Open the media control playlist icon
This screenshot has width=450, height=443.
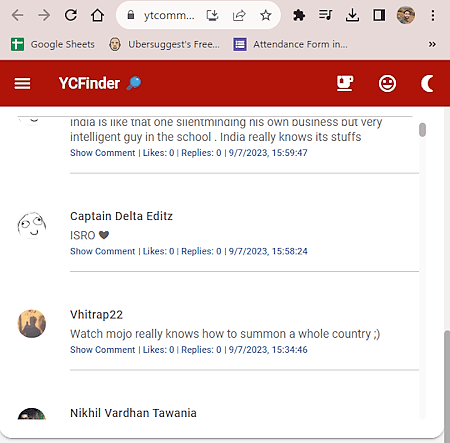pos(325,15)
